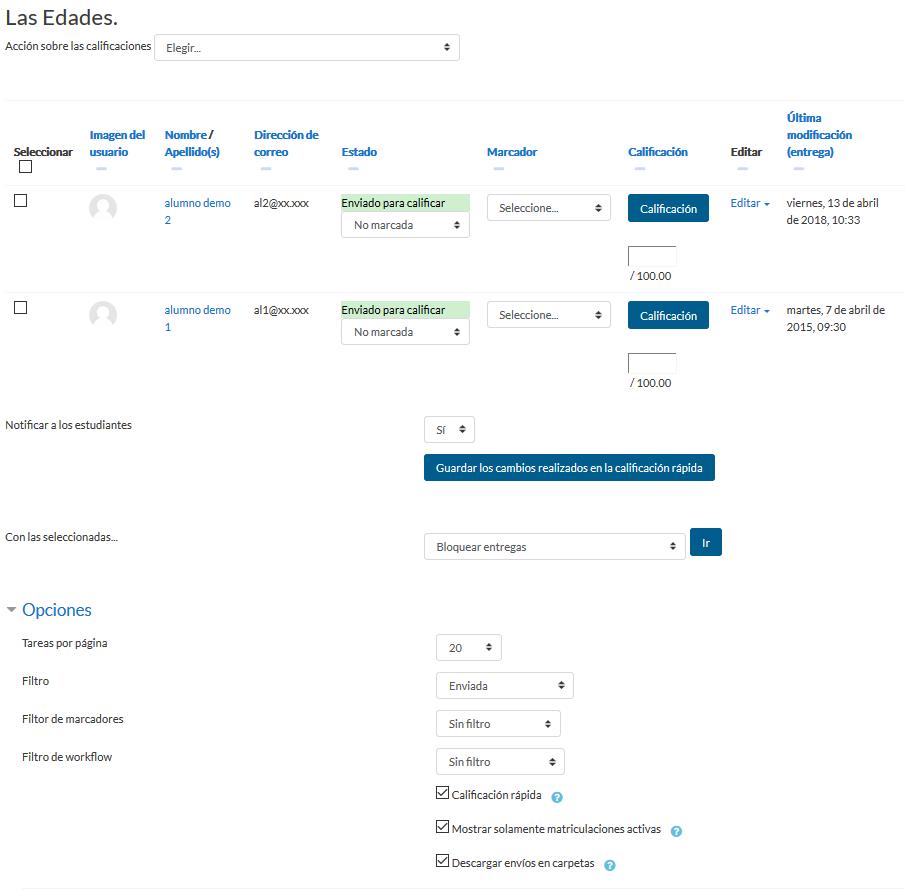Sort by Calificación column header
Image resolution: width=905 pixels, height=891 pixels.
(657, 152)
